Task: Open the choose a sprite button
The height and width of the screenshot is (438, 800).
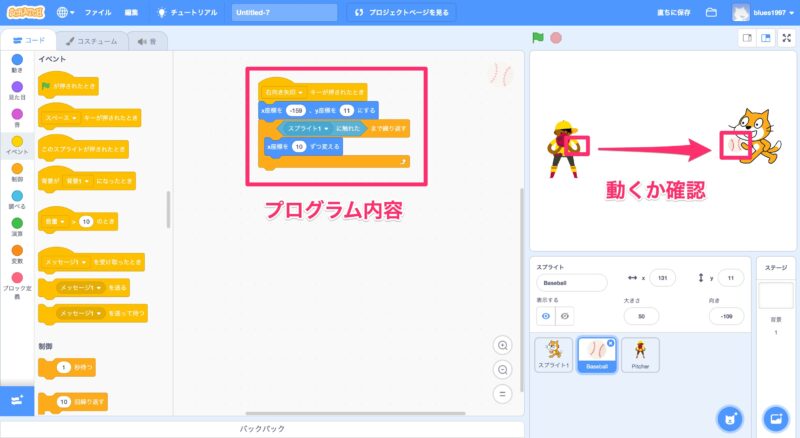Action: coord(730,416)
